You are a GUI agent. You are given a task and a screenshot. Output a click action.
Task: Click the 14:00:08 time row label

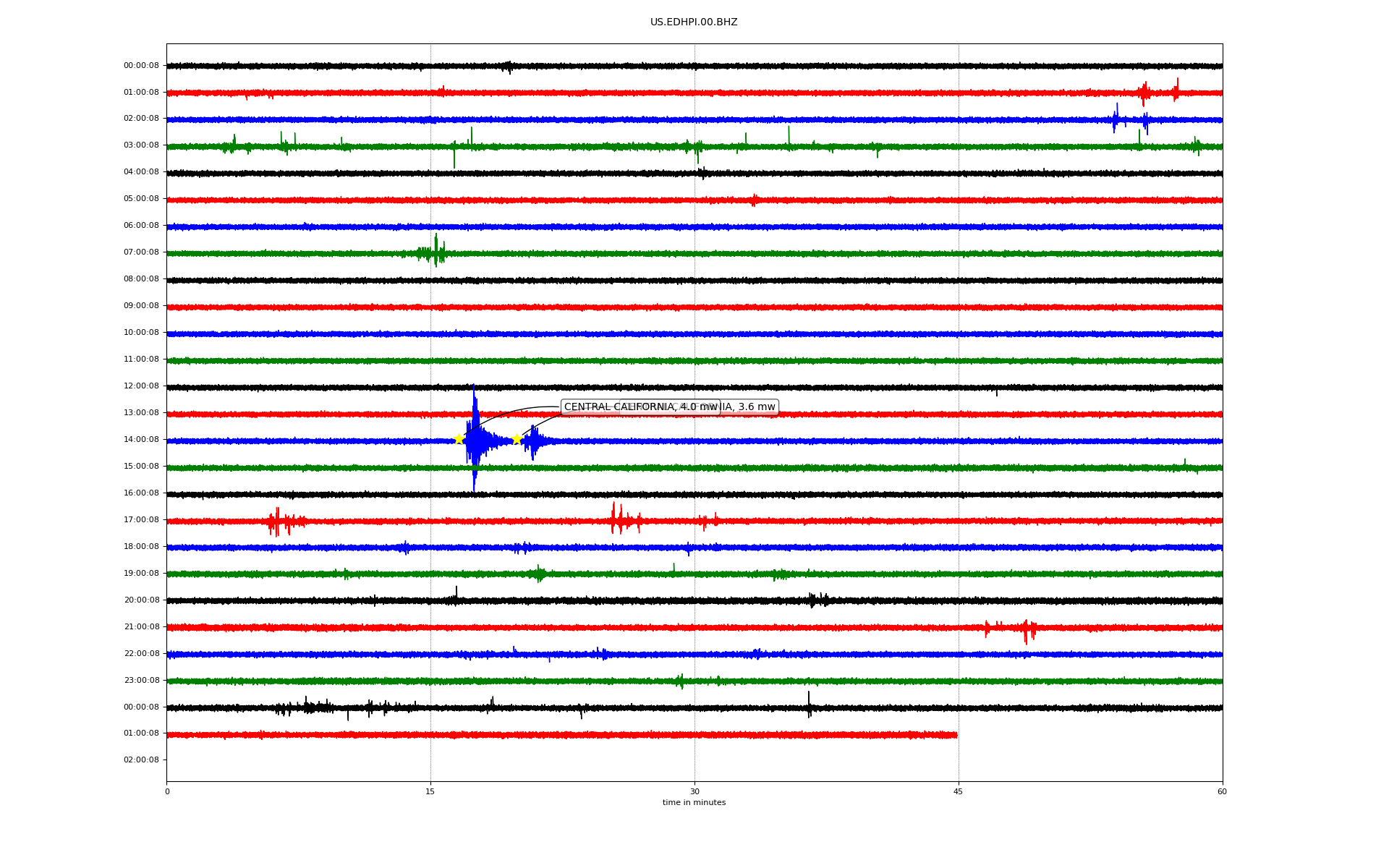coord(141,440)
